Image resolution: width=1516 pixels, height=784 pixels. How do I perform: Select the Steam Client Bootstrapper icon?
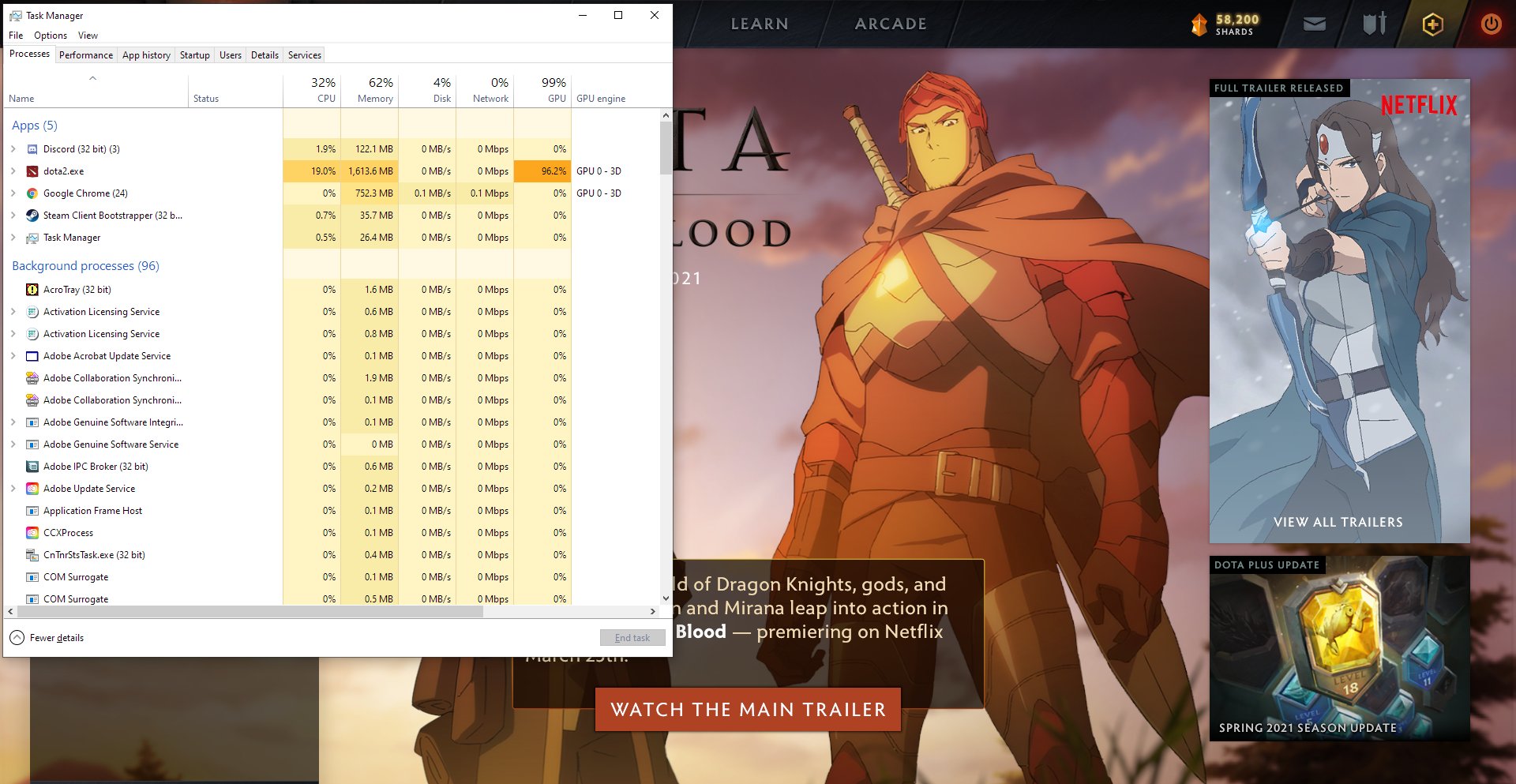pyautogui.click(x=32, y=215)
